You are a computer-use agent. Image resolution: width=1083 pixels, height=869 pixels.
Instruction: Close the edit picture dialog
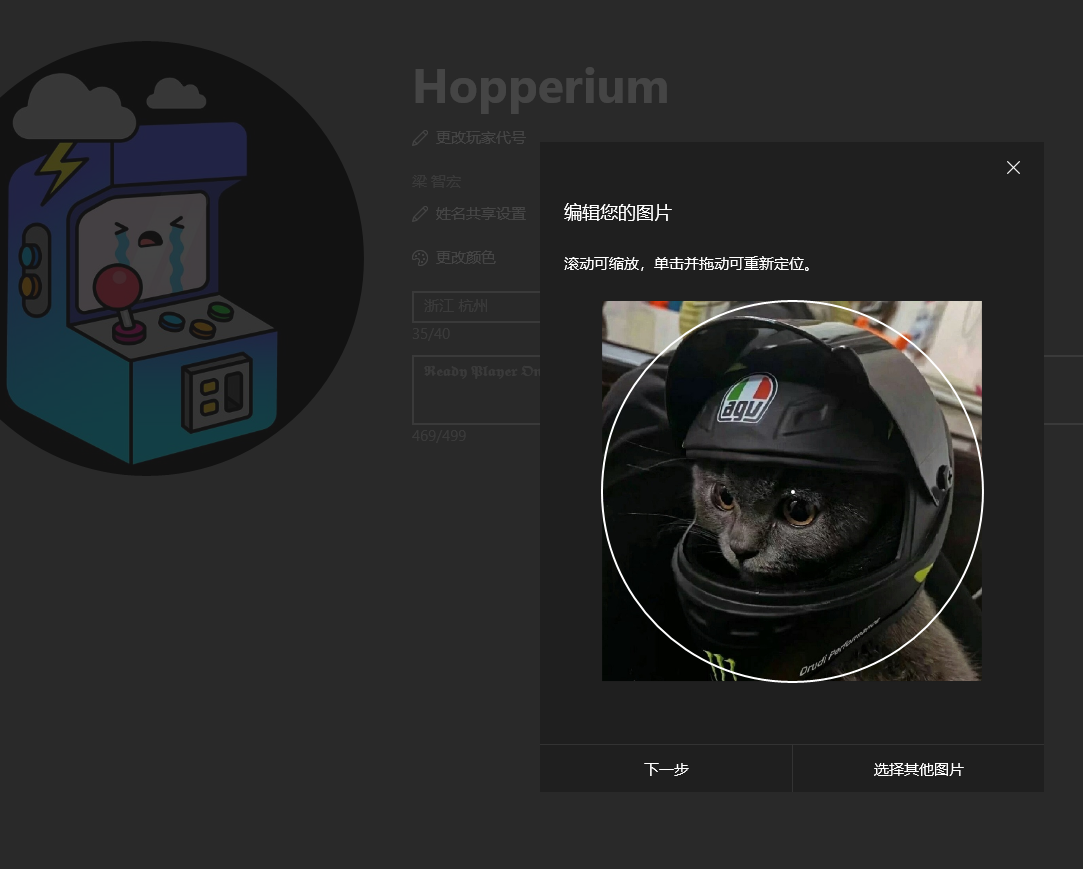coord(1013,168)
